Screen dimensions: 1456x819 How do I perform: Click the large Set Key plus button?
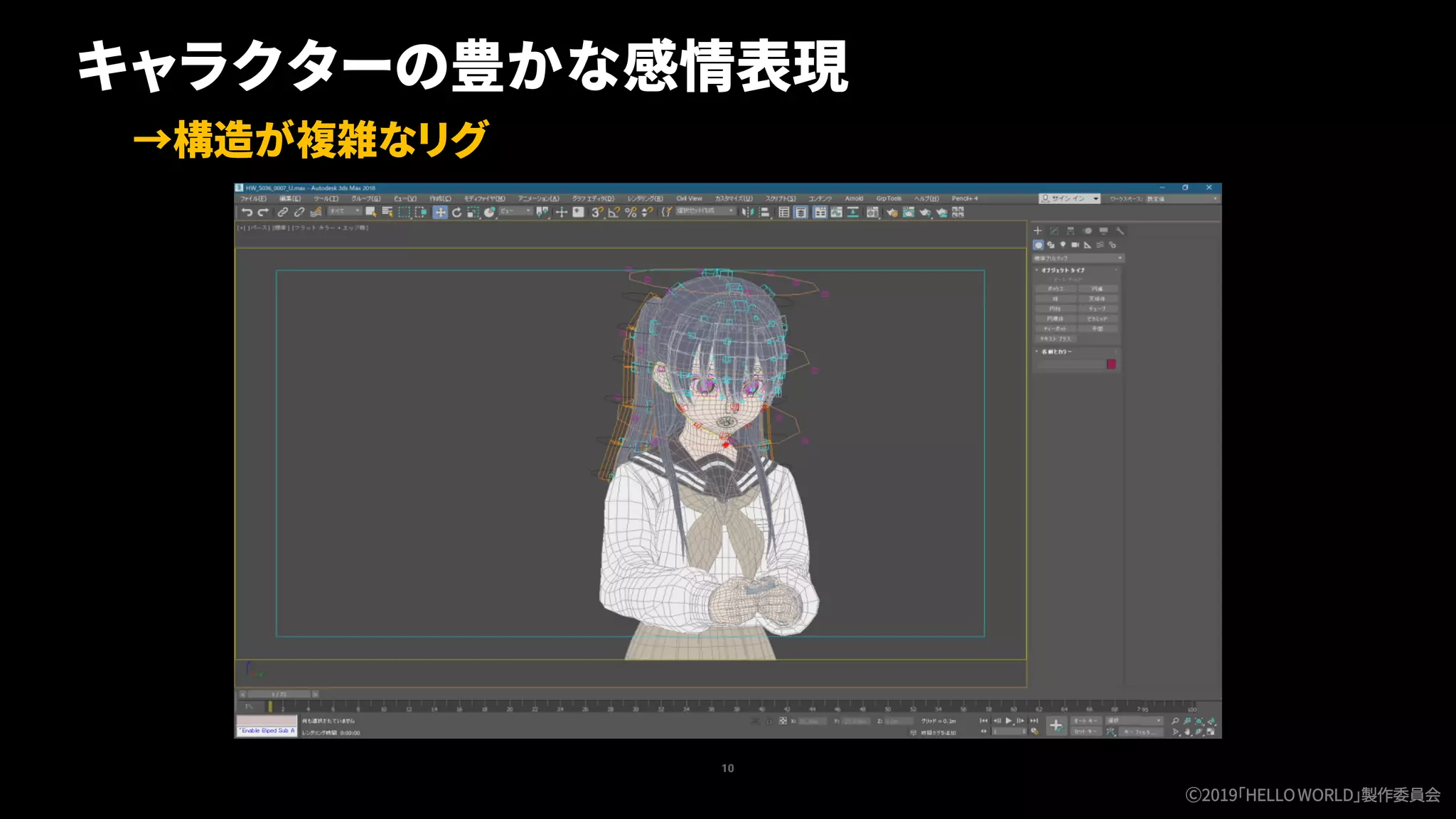click(1056, 726)
